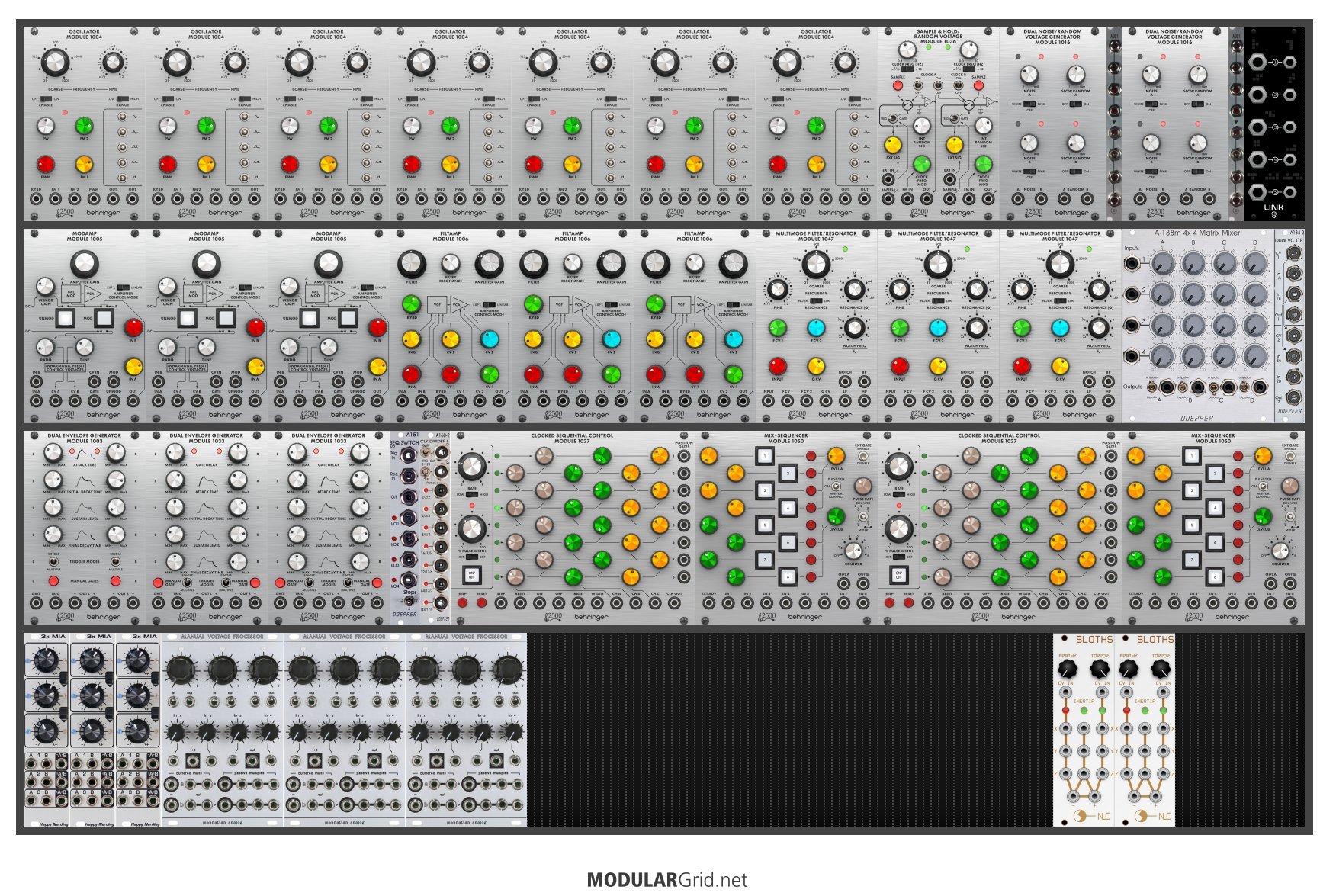
Task: Click Input 4 jack on A-138m Matrix Mixer
Action: point(1133,356)
